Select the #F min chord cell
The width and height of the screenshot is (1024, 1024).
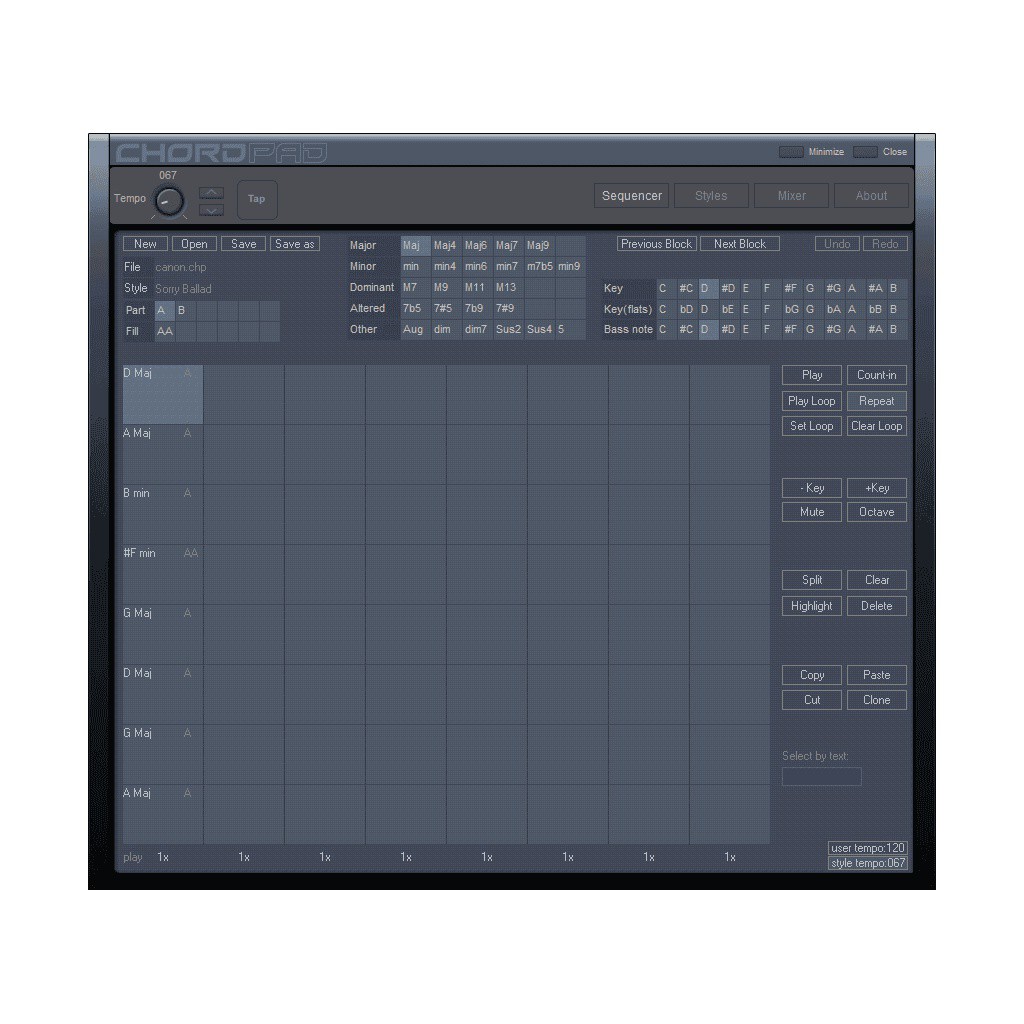coord(163,575)
